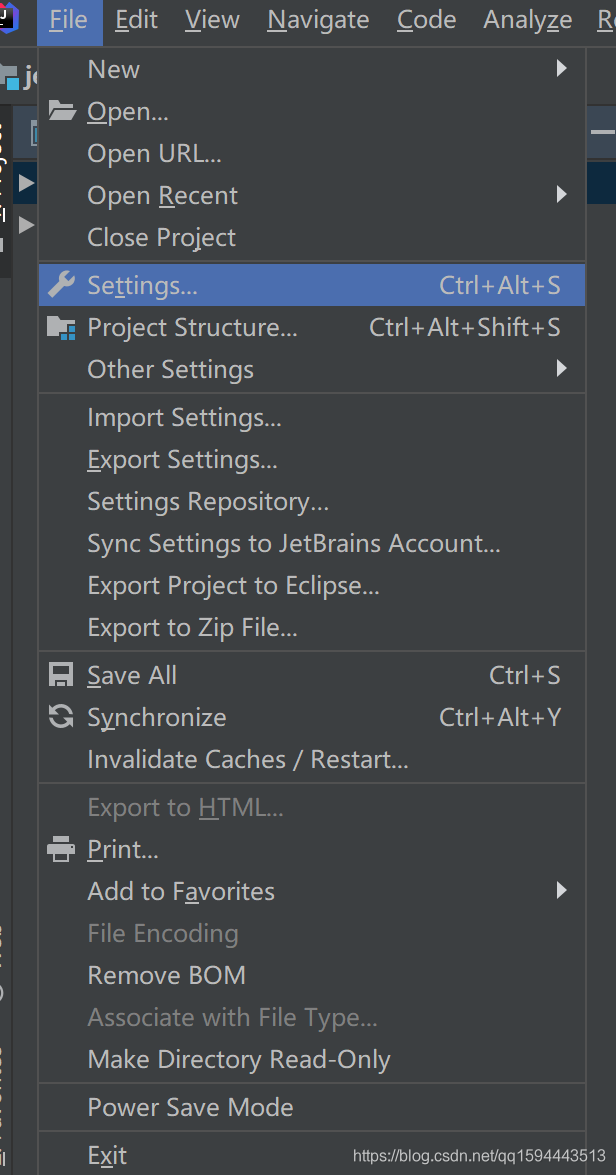
Task: Click the Synchronize refresh arrows icon
Action: click(x=62, y=717)
